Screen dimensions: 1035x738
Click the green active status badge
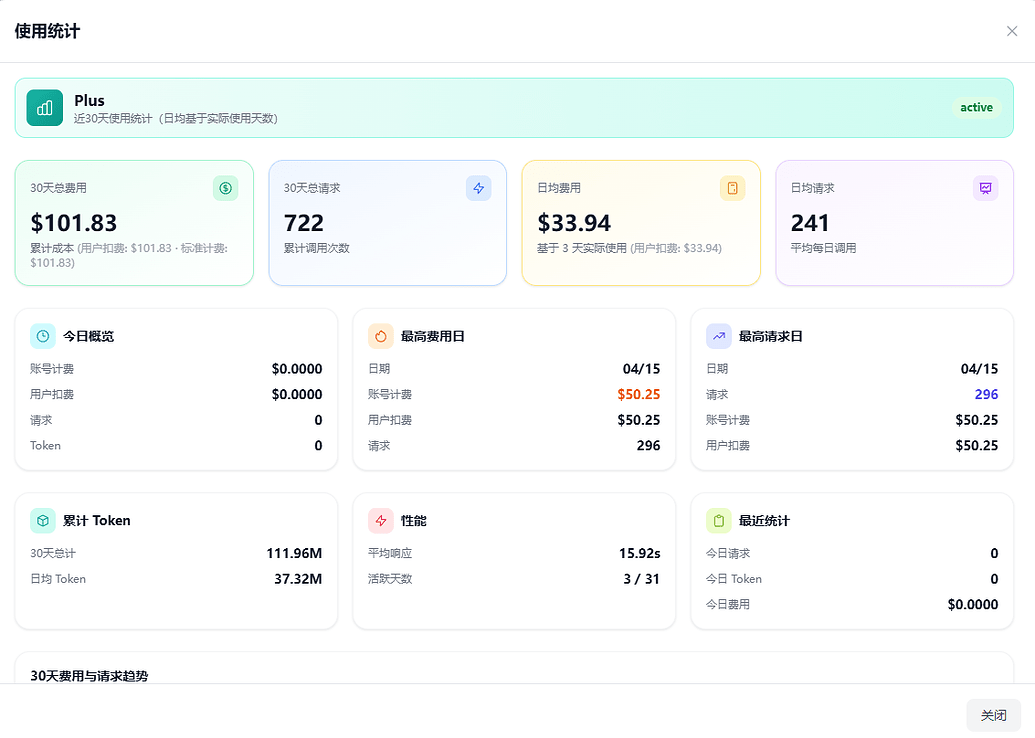976,108
